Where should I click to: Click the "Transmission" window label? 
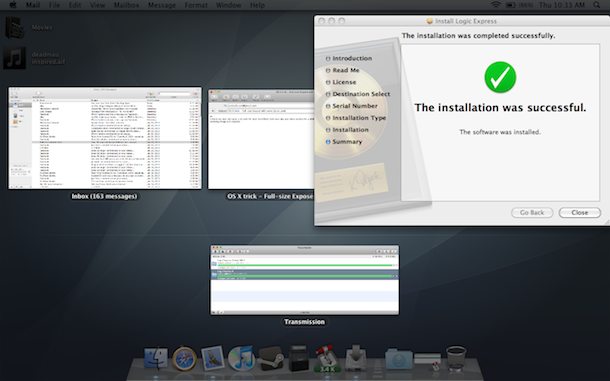[304, 322]
